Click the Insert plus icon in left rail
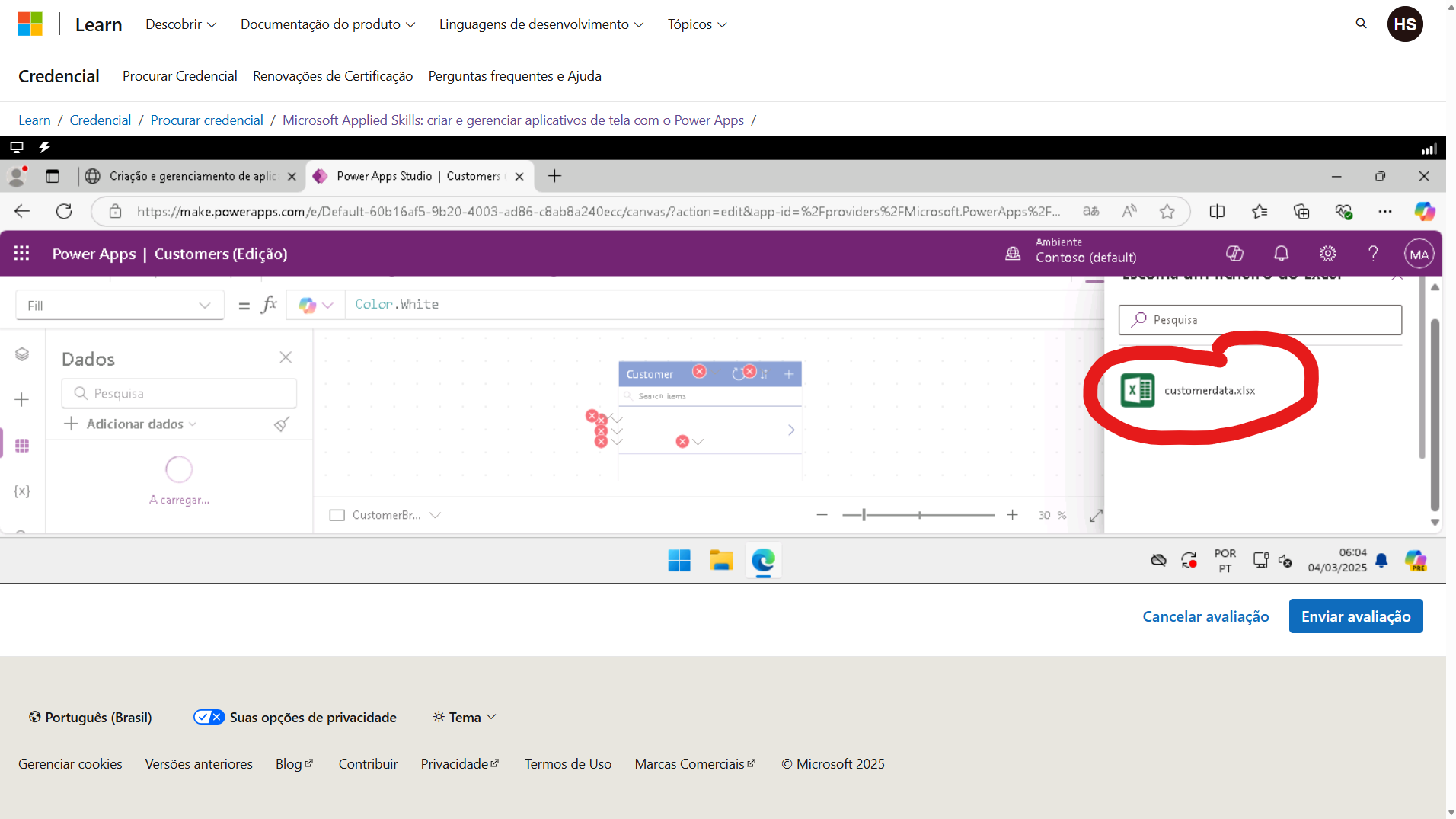 tap(22, 400)
